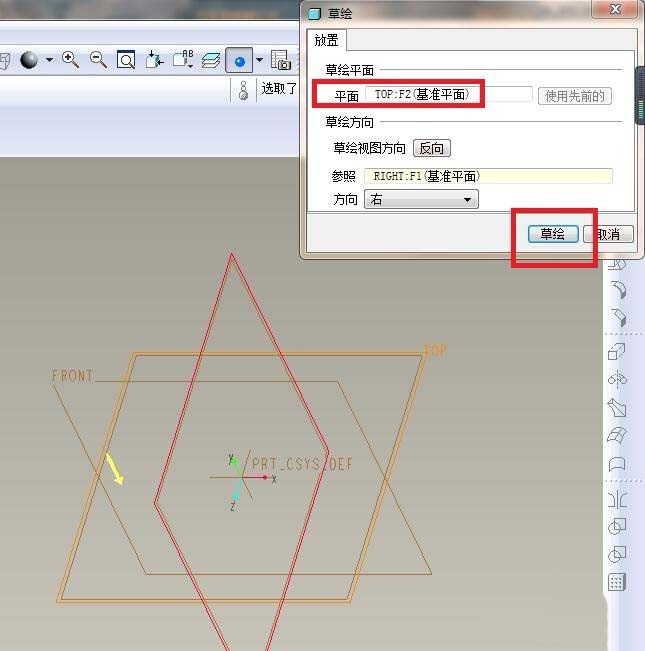Click the table with camera icon
Viewport: 645px width, 651px height.
pyautogui.click(x=281, y=60)
